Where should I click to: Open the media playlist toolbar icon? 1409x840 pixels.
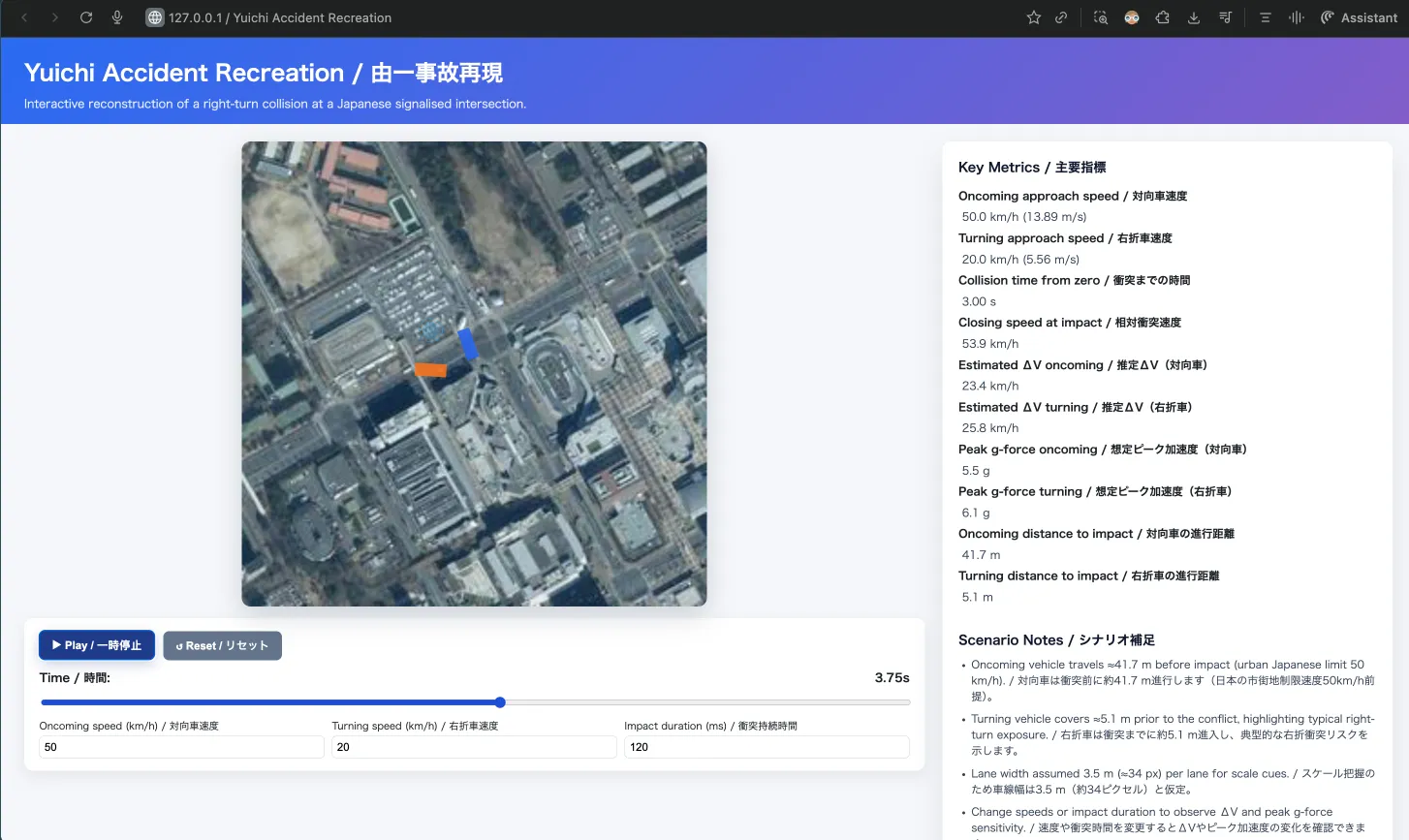tap(1225, 17)
